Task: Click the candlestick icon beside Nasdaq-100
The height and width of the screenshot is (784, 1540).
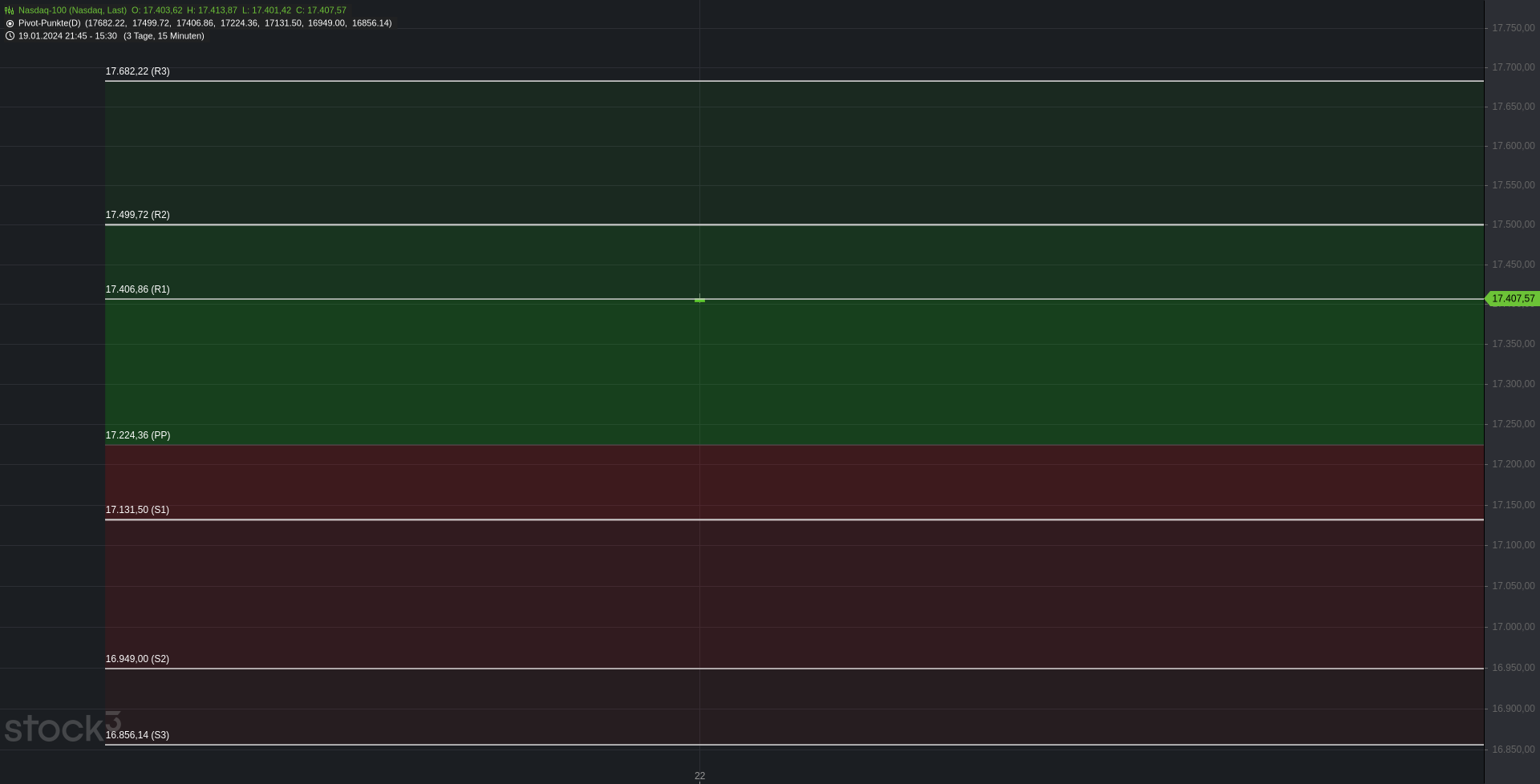Action: point(10,10)
